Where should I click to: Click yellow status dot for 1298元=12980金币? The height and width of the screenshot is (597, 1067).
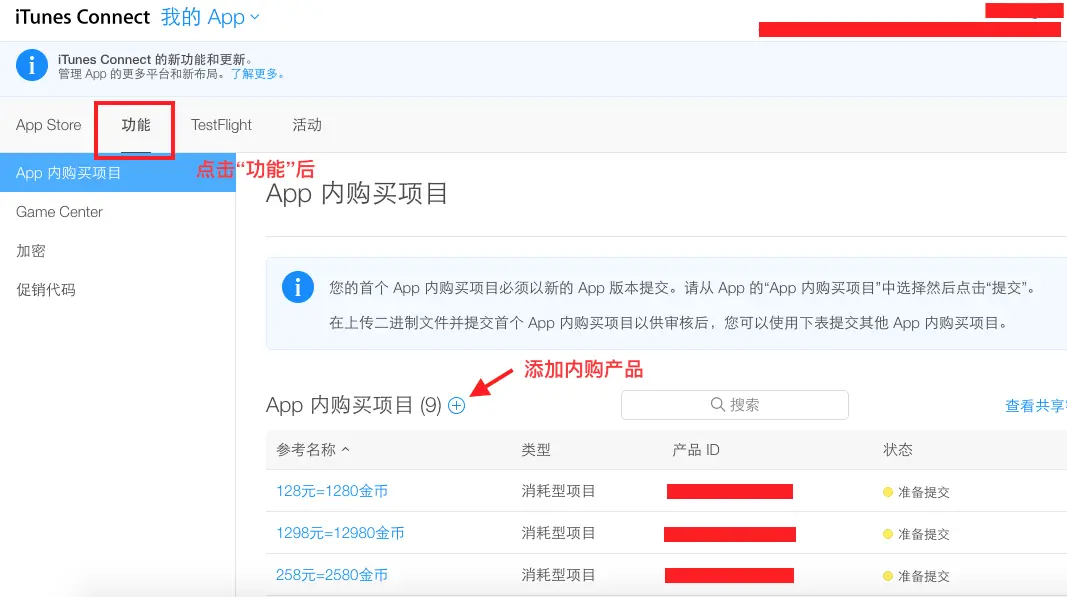pyautogui.click(x=887, y=534)
